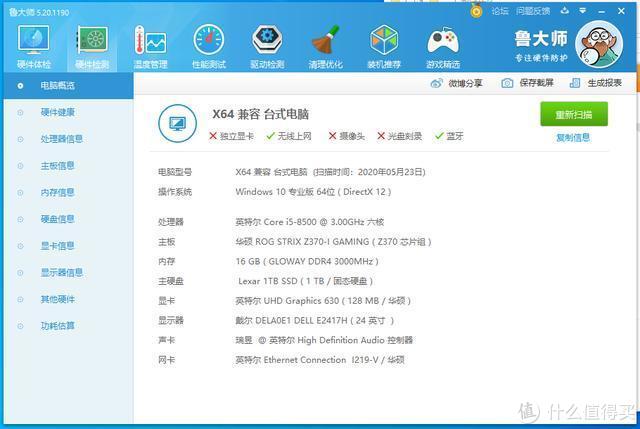The height and width of the screenshot is (429, 640).
Task: Click the gold medal icon in title bar
Action: point(476,11)
